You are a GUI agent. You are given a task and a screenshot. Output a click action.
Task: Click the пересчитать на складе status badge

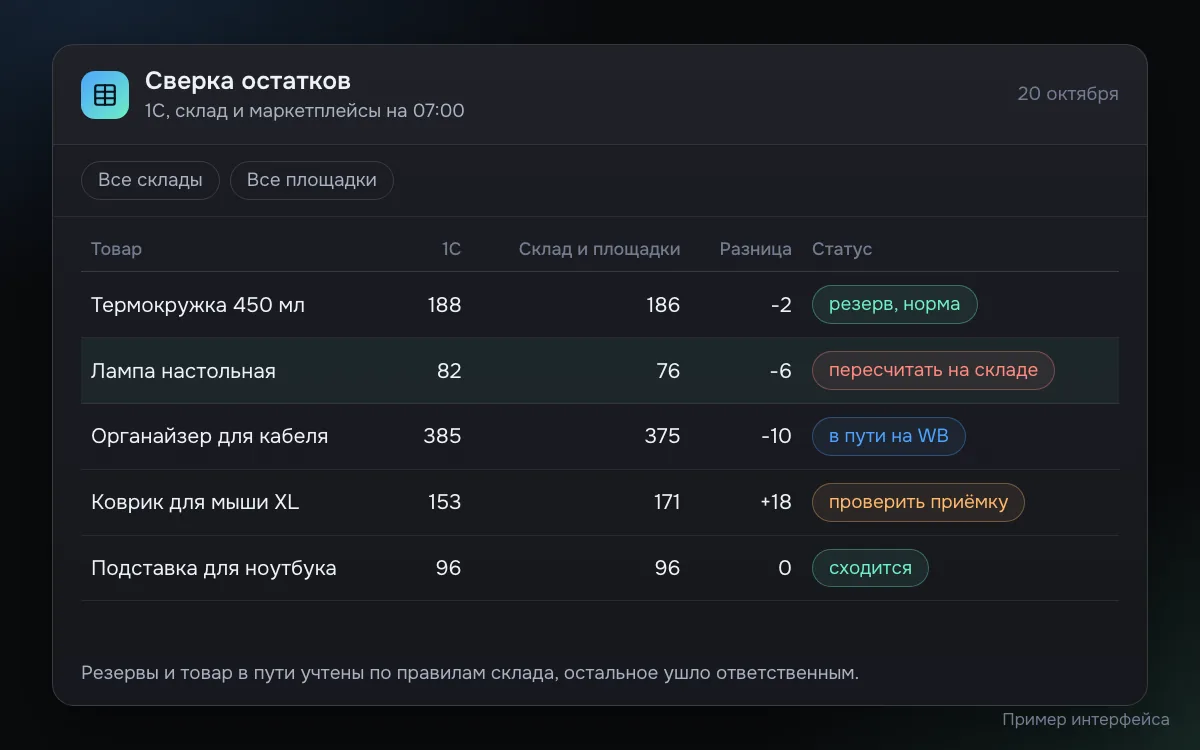(x=933, y=371)
